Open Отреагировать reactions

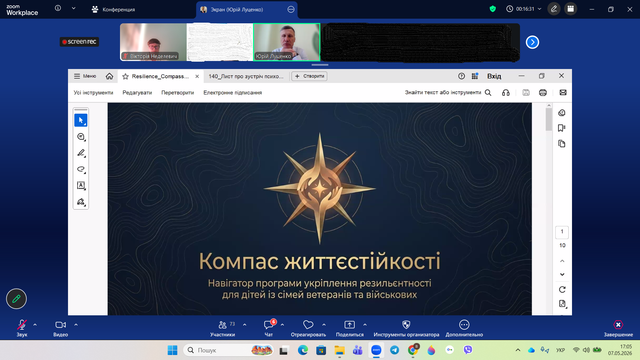(x=308, y=328)
